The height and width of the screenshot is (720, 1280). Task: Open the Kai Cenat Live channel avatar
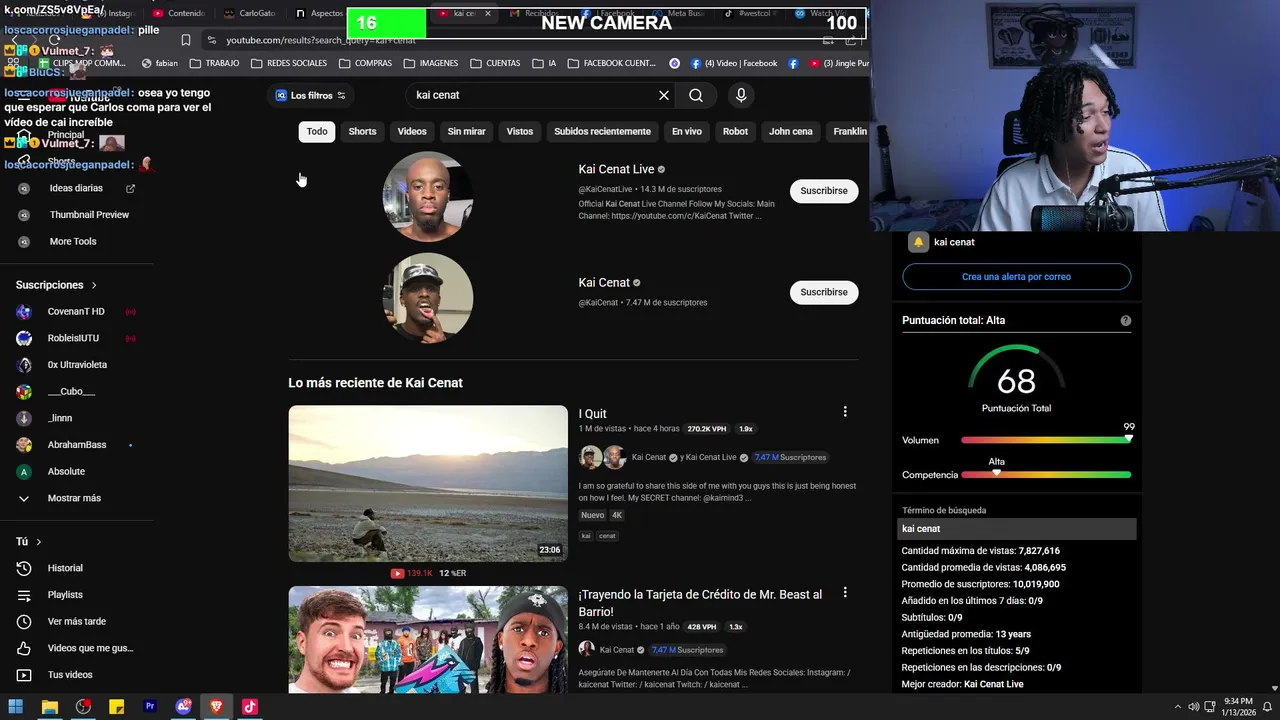[428, 197]
